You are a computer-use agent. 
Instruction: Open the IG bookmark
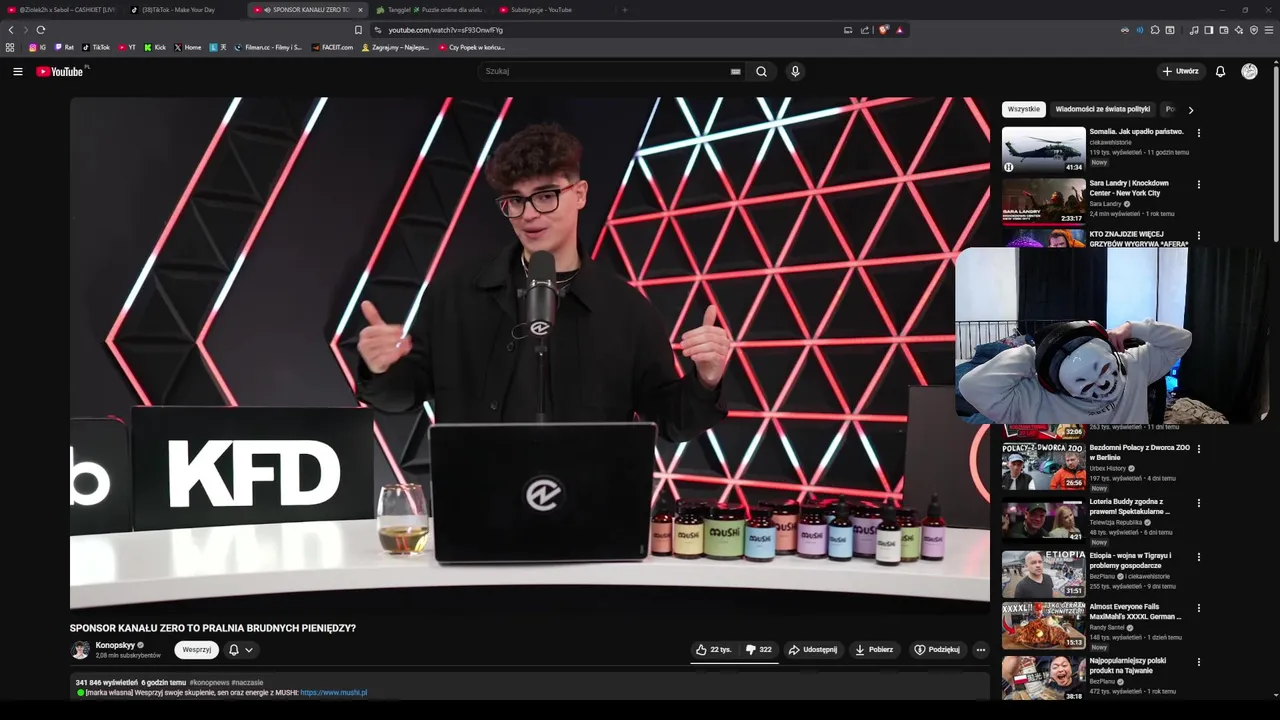pos(37,47)
